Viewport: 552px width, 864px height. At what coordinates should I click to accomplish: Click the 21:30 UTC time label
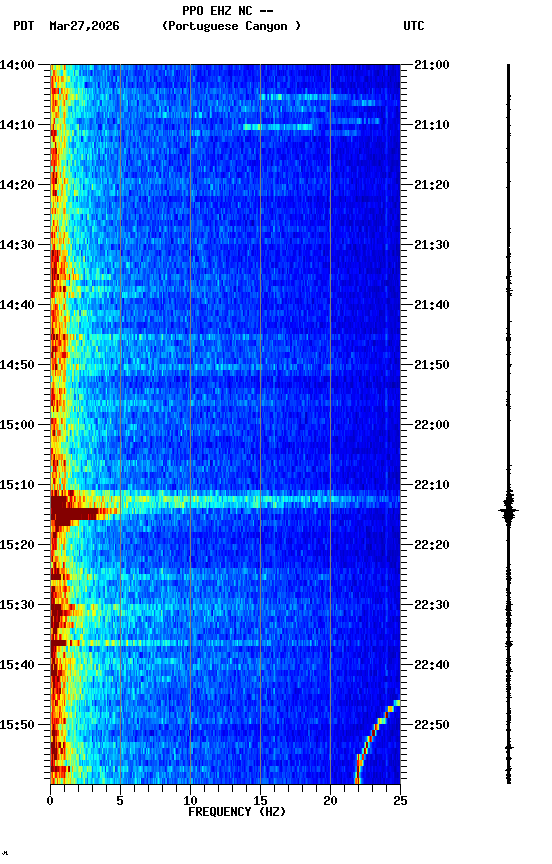pos(432,245)
